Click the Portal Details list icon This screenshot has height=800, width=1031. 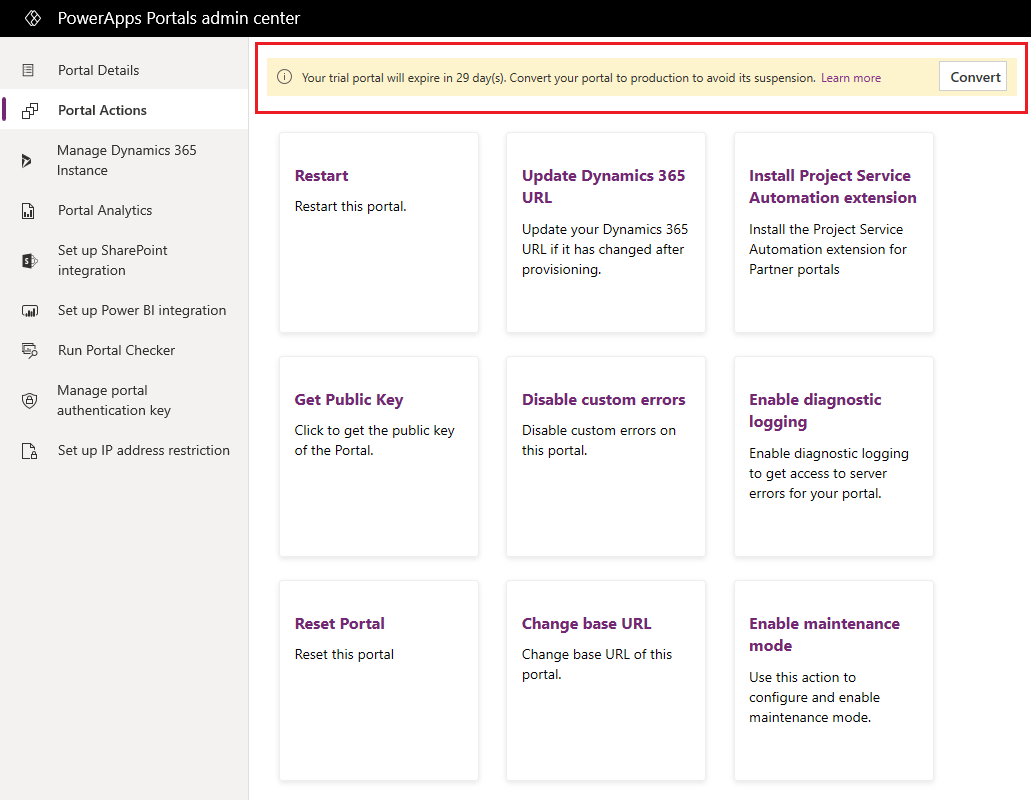(x=28, y=70)
